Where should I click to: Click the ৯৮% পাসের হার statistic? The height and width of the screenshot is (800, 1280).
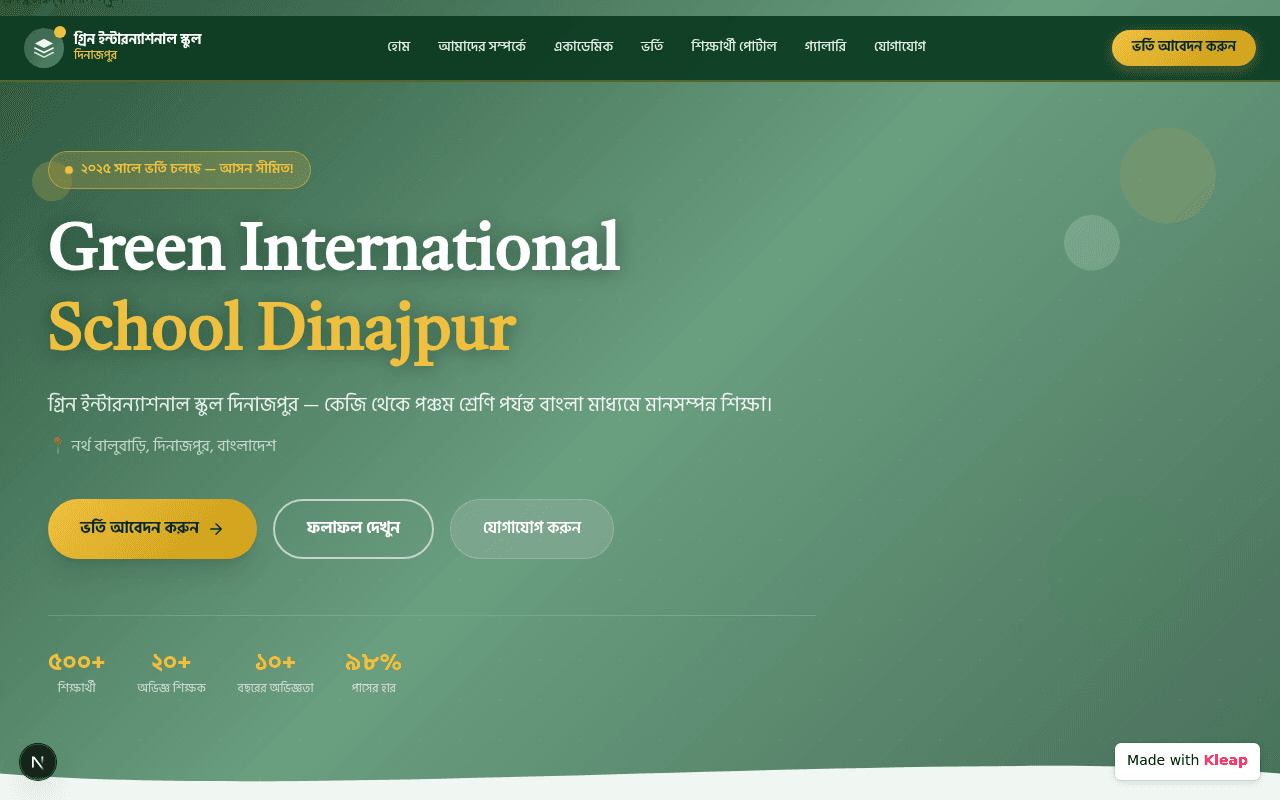click(x=373, y=673)
